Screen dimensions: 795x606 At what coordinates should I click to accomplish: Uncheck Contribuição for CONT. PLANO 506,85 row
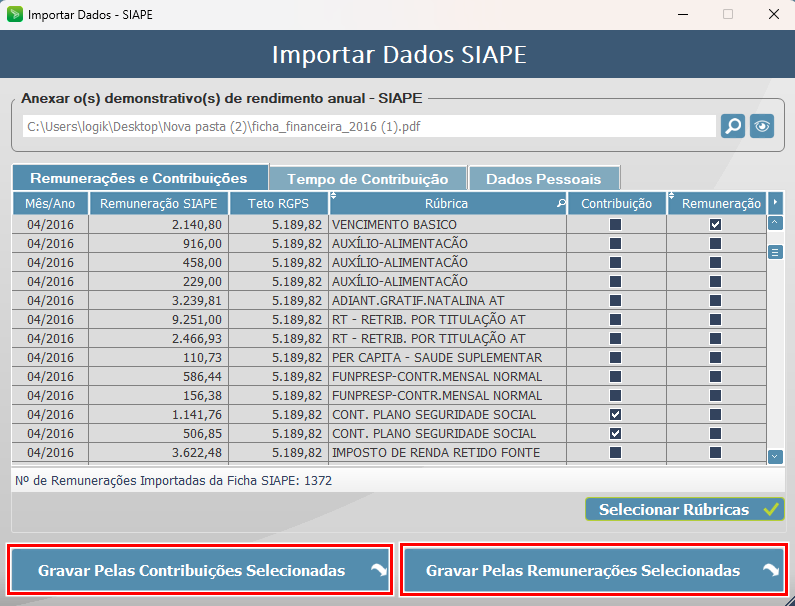click(x=616, y=434)
